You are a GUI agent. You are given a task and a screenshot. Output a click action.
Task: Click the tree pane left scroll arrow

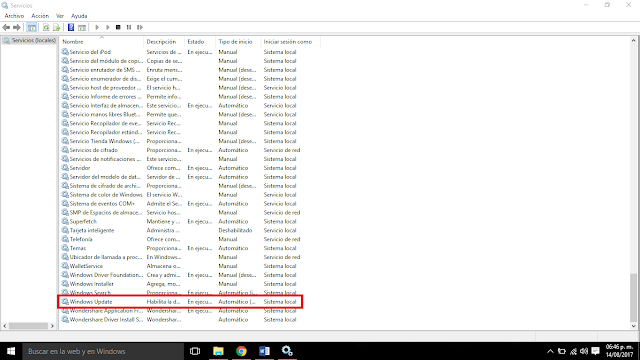coord(5,326)
